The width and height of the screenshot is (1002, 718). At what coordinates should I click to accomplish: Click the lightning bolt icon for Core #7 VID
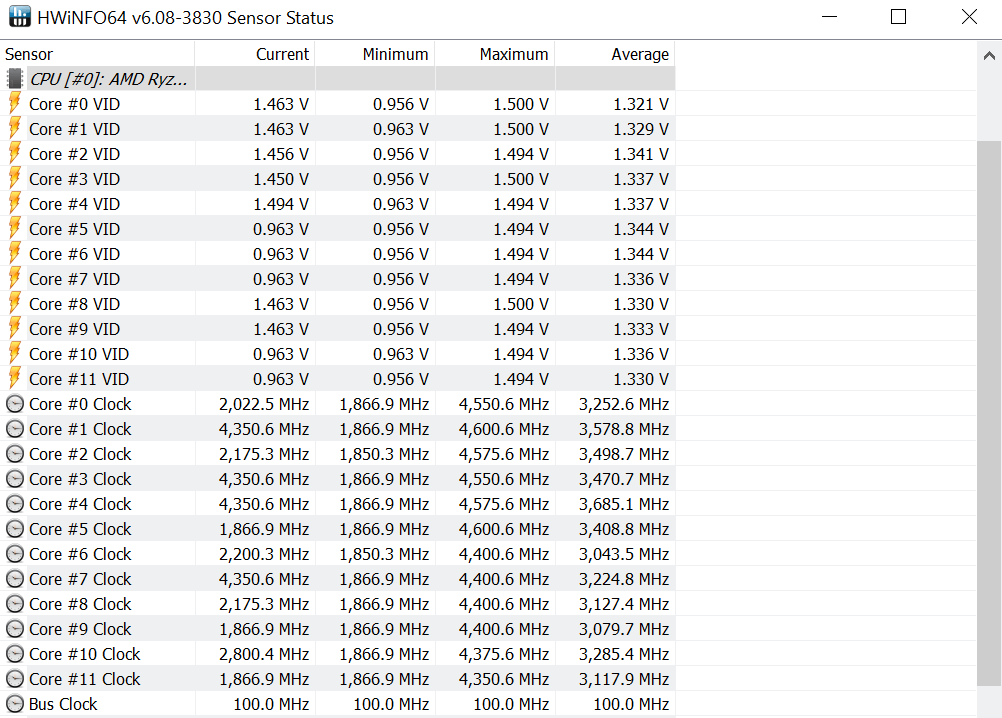click(x=15, y=279)
